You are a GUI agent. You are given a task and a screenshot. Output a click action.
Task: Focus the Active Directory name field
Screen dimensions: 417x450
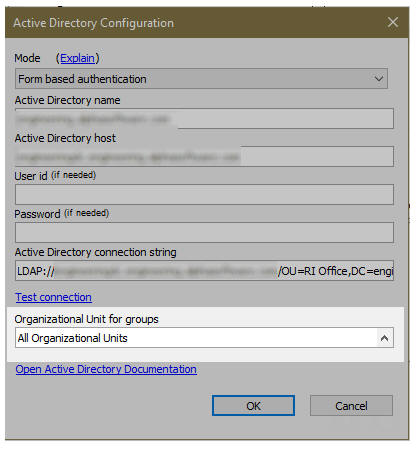(x=204, y=118)
